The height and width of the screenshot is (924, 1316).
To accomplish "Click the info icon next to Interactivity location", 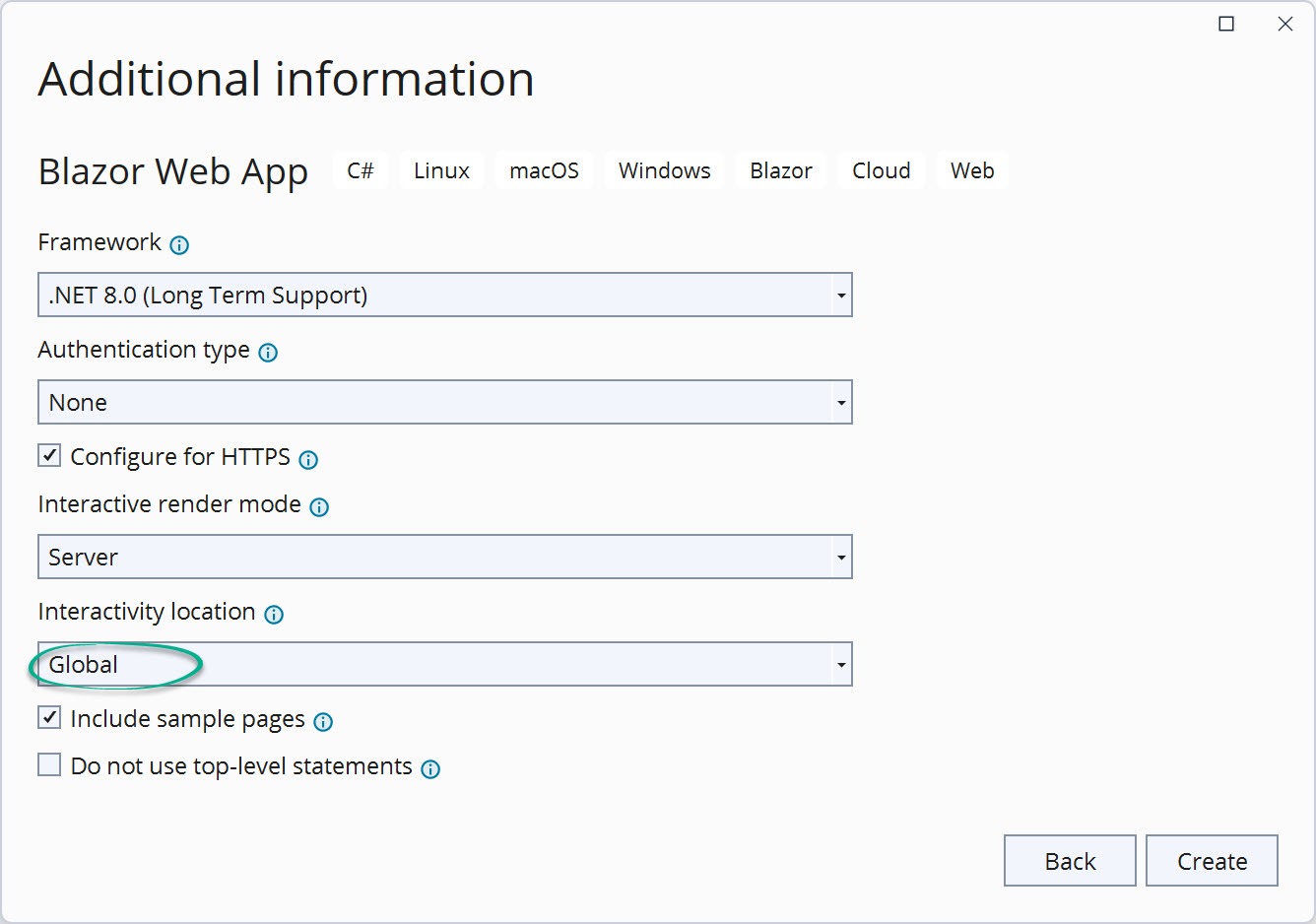I will pyautogui.click(x=274, y=615).
